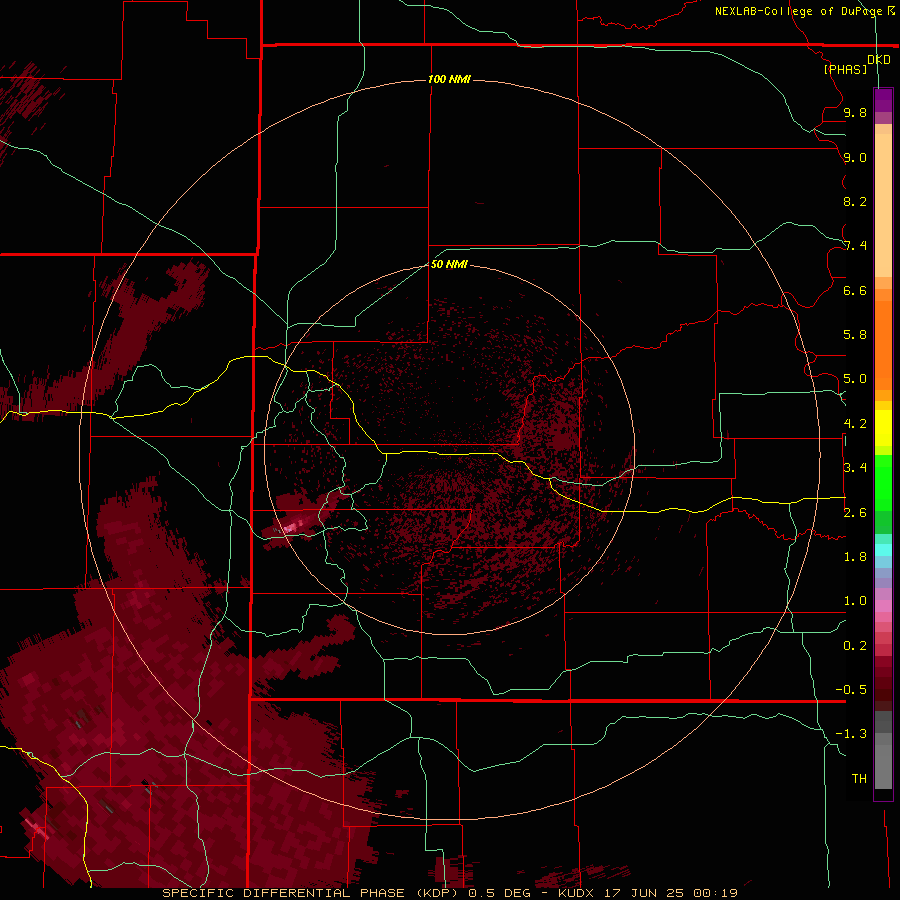Viewport: 900px width, 900px height.
Task: Click the 00:19 timestamp
Action: click(715, 893)
